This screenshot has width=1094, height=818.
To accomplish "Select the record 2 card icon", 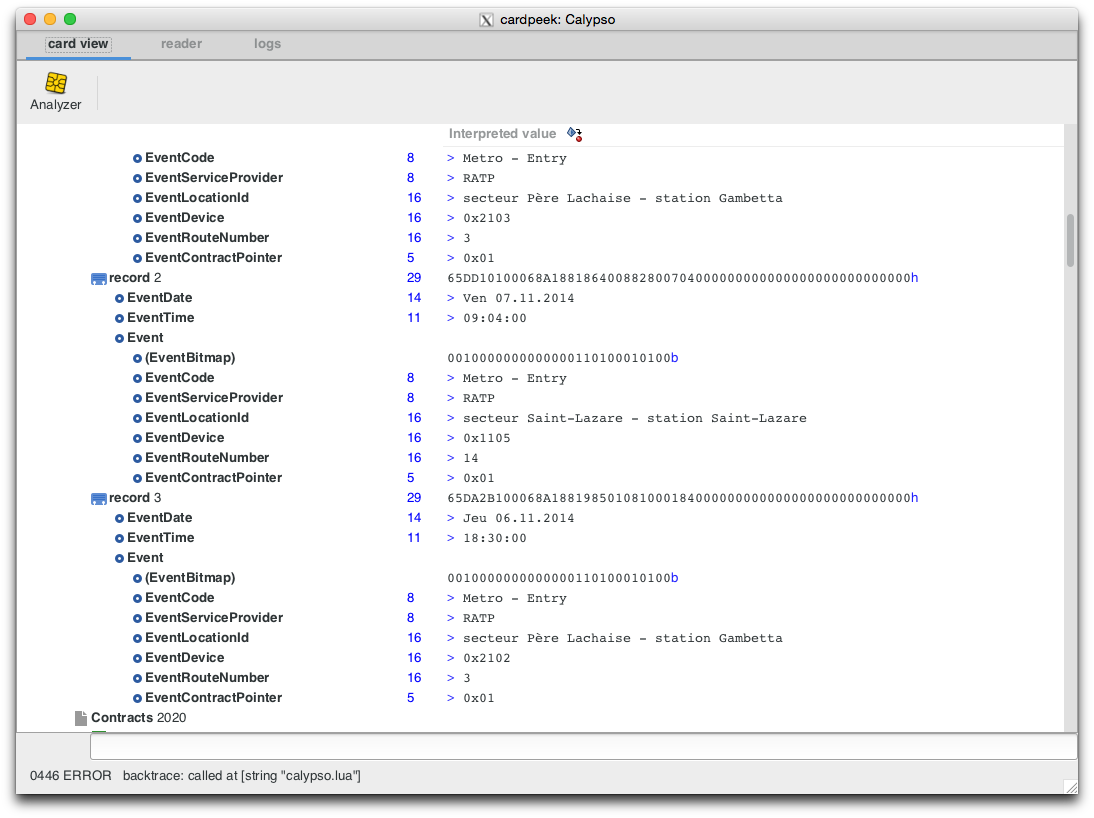I will [98, 278].
